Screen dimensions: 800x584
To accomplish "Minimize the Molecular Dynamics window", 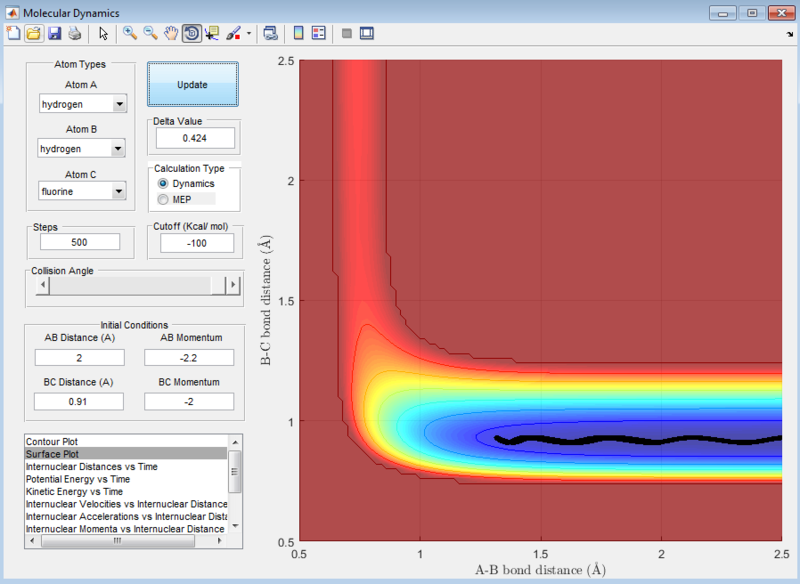I will pos(722,13).
